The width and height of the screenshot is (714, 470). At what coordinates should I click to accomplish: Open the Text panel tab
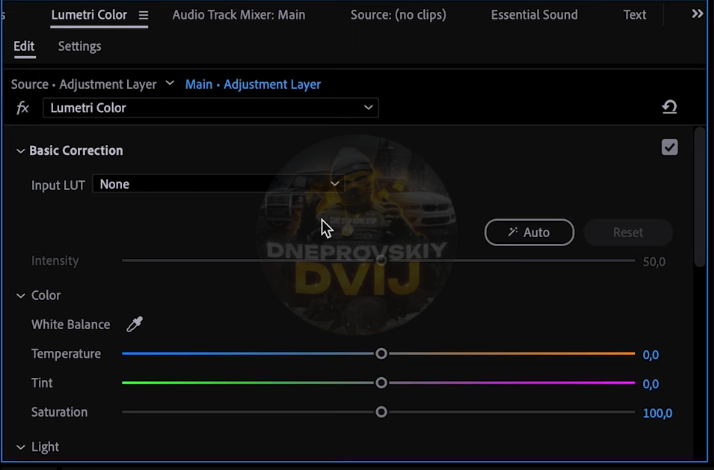635,15
